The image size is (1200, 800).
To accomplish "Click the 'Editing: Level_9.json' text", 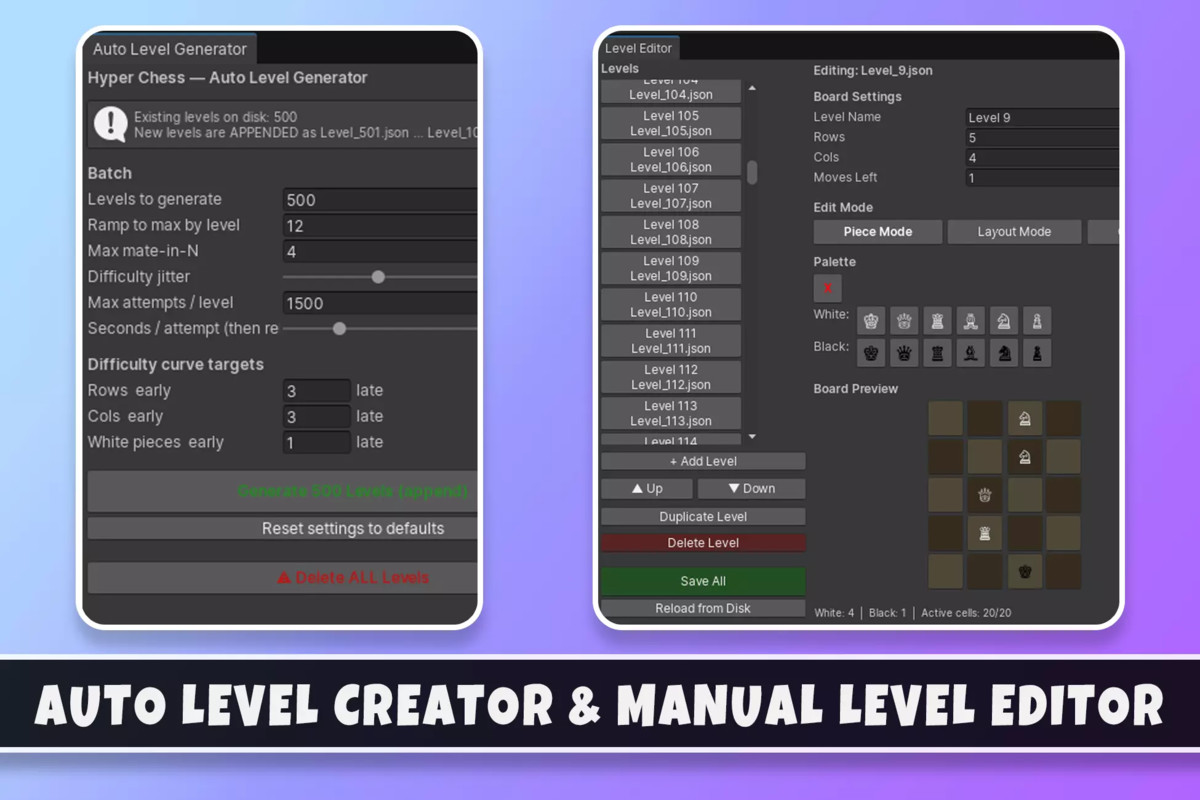I will pyautogui.click(x=873, y=71).
